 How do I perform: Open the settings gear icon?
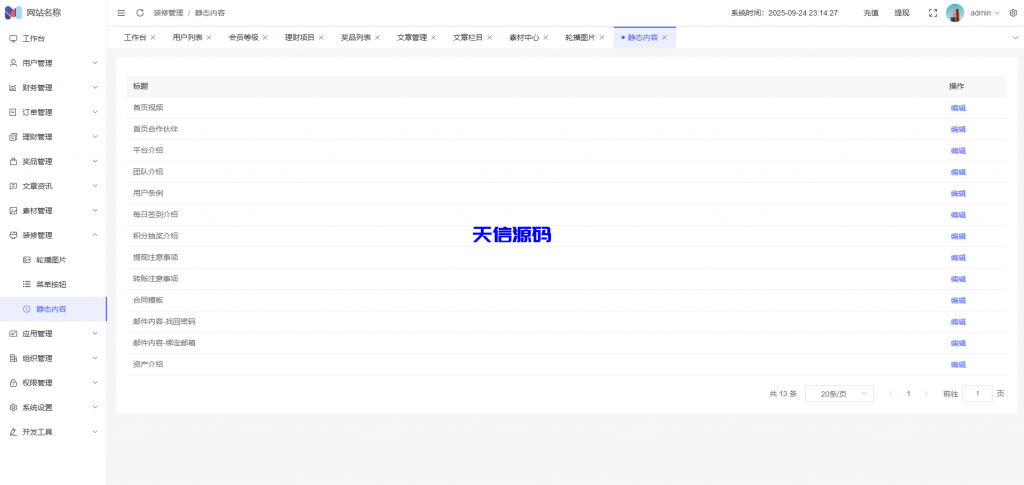click(1013, 13)
